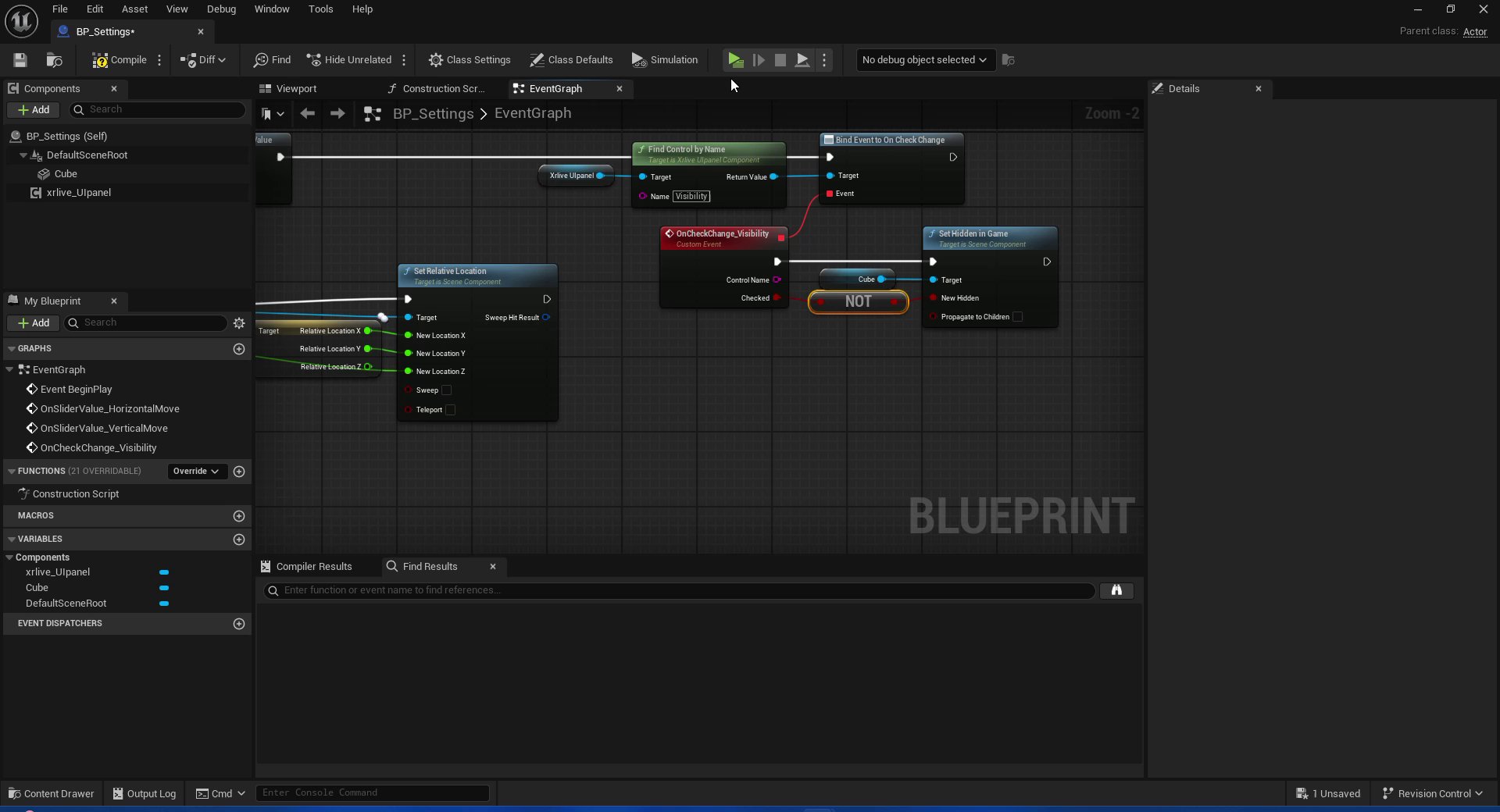
Task: Select the Cube component
Action: 66,174
